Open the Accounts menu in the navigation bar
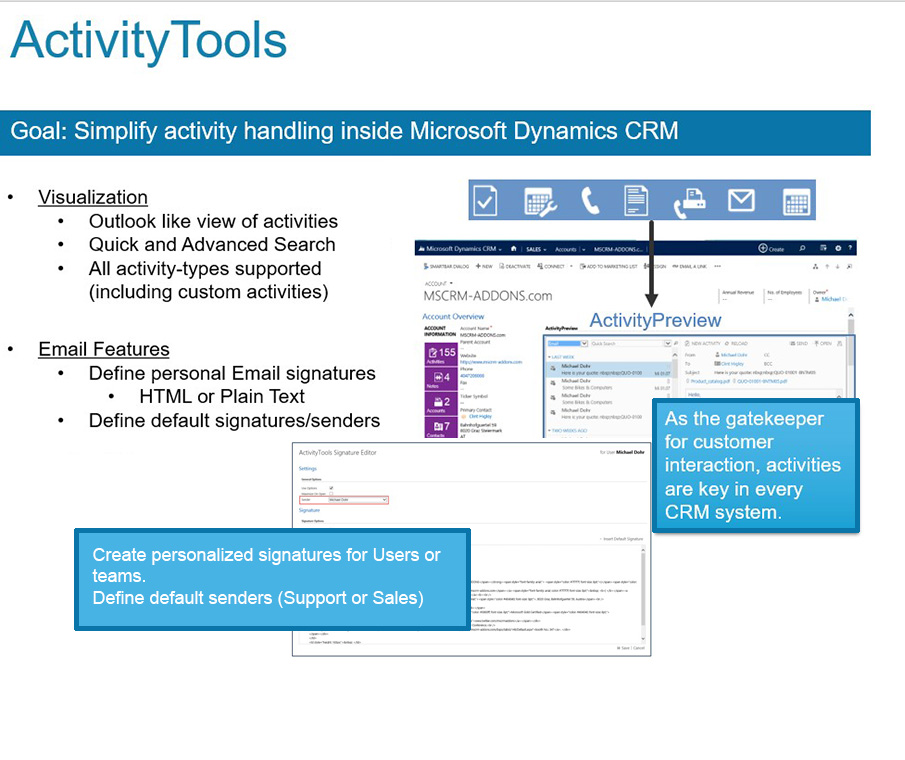Viewport: 905px width, 760px height. click(x=567, y=248)
